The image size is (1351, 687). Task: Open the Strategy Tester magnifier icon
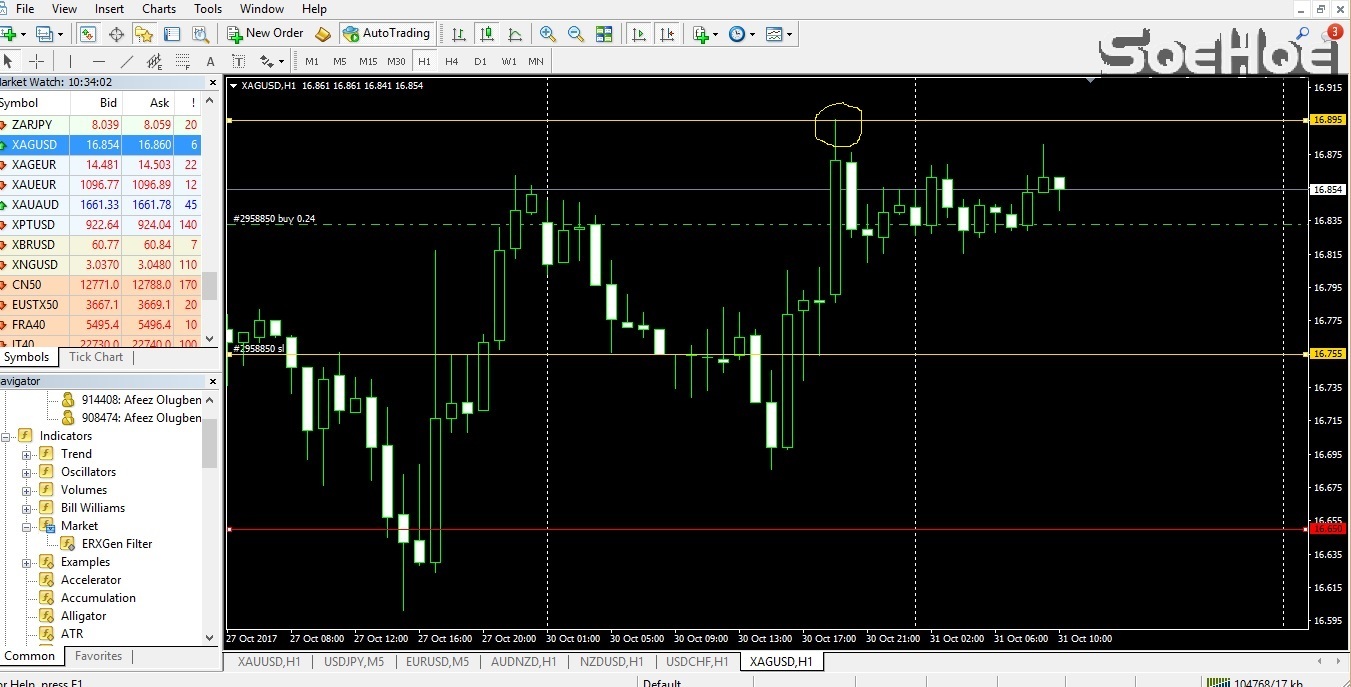coord(200,34)
